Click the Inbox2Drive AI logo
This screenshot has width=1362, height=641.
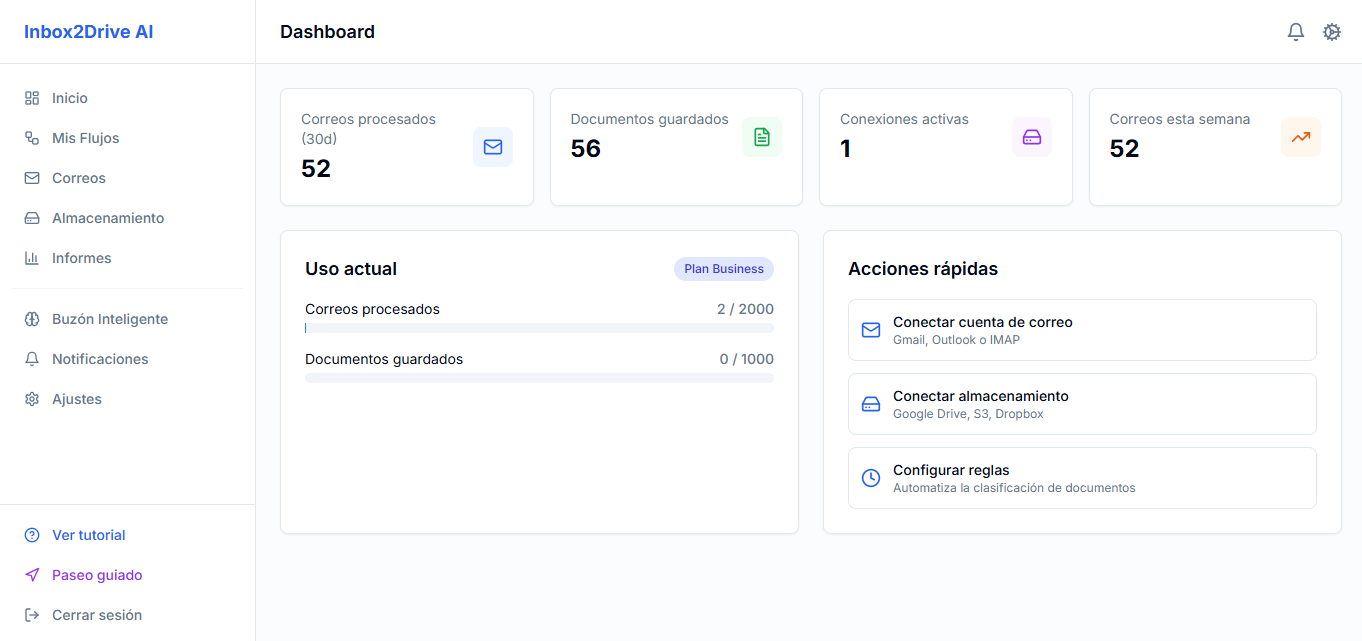click(x=88, y=31)
